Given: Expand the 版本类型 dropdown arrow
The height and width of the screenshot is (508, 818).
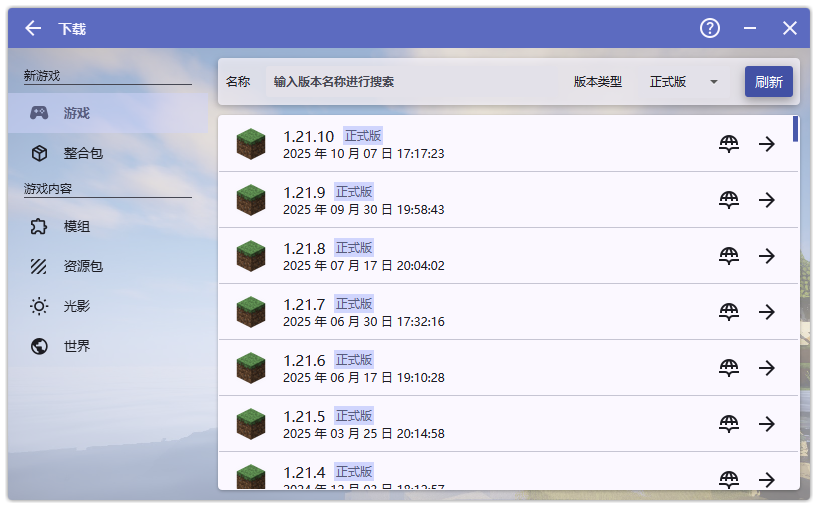Looking at the screenshot, I should [x=714, y=82].
